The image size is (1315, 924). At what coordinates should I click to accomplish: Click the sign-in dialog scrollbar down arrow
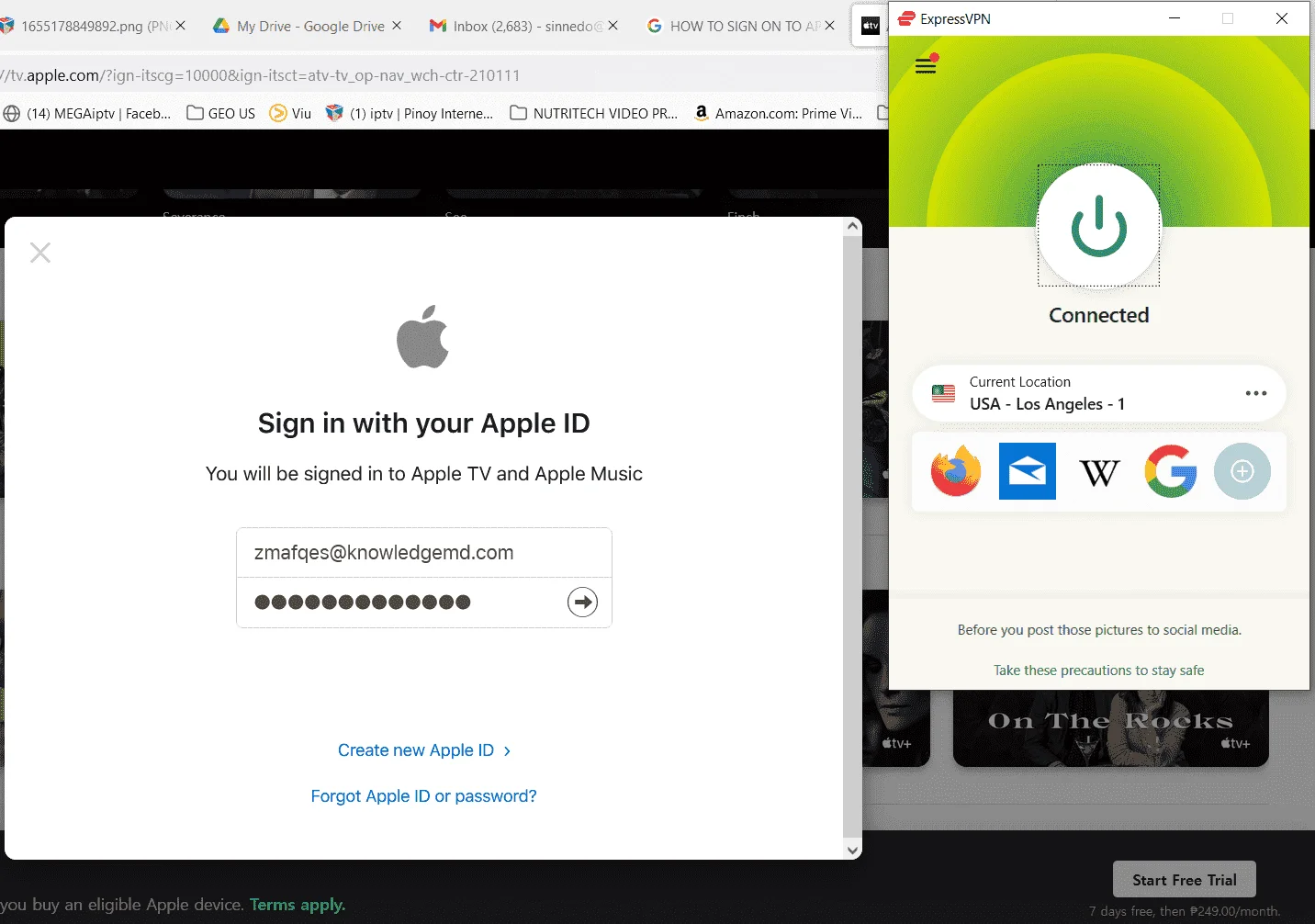(x=852, y=851)
